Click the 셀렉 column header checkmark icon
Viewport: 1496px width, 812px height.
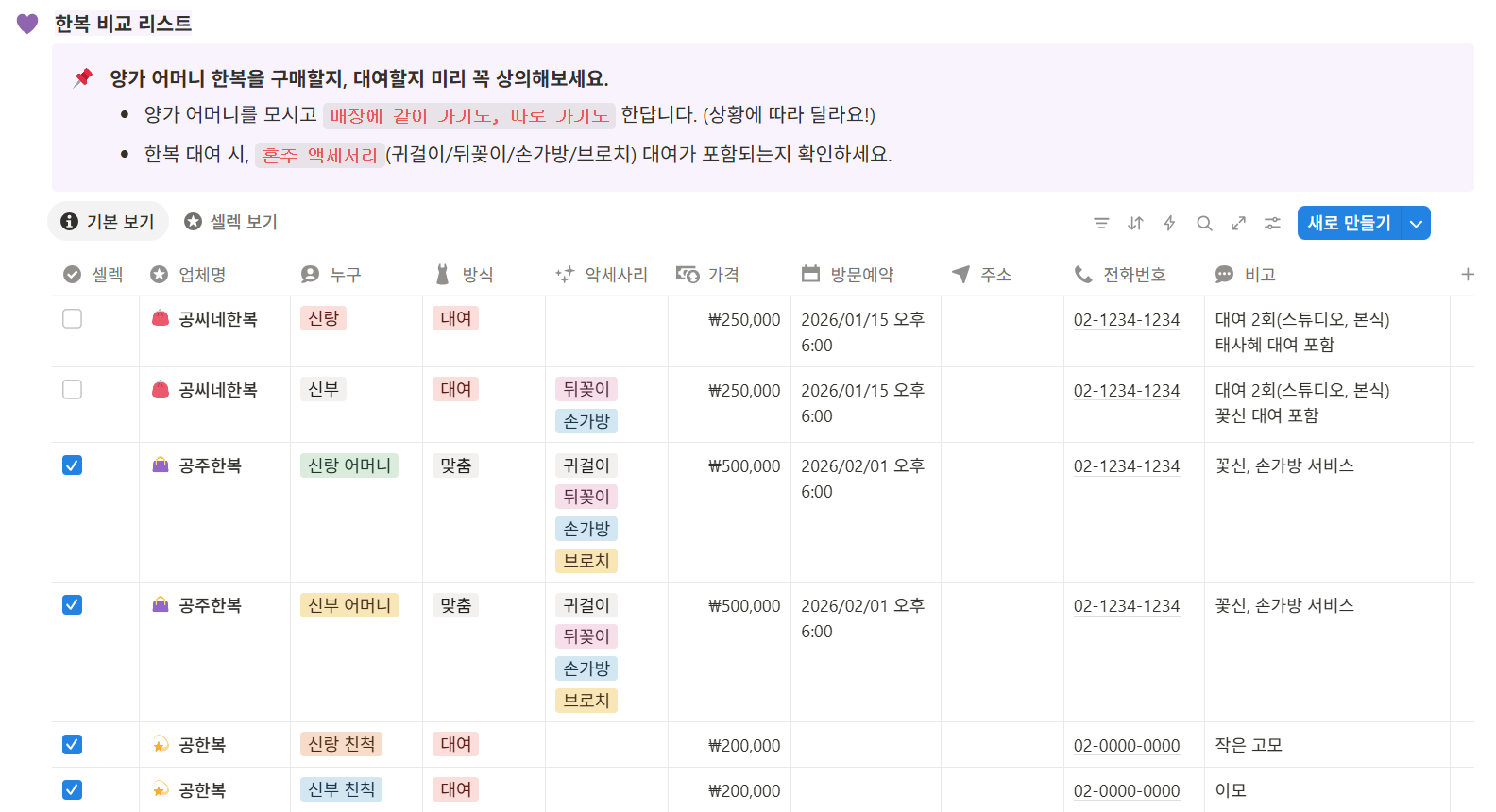pos(72,275)
